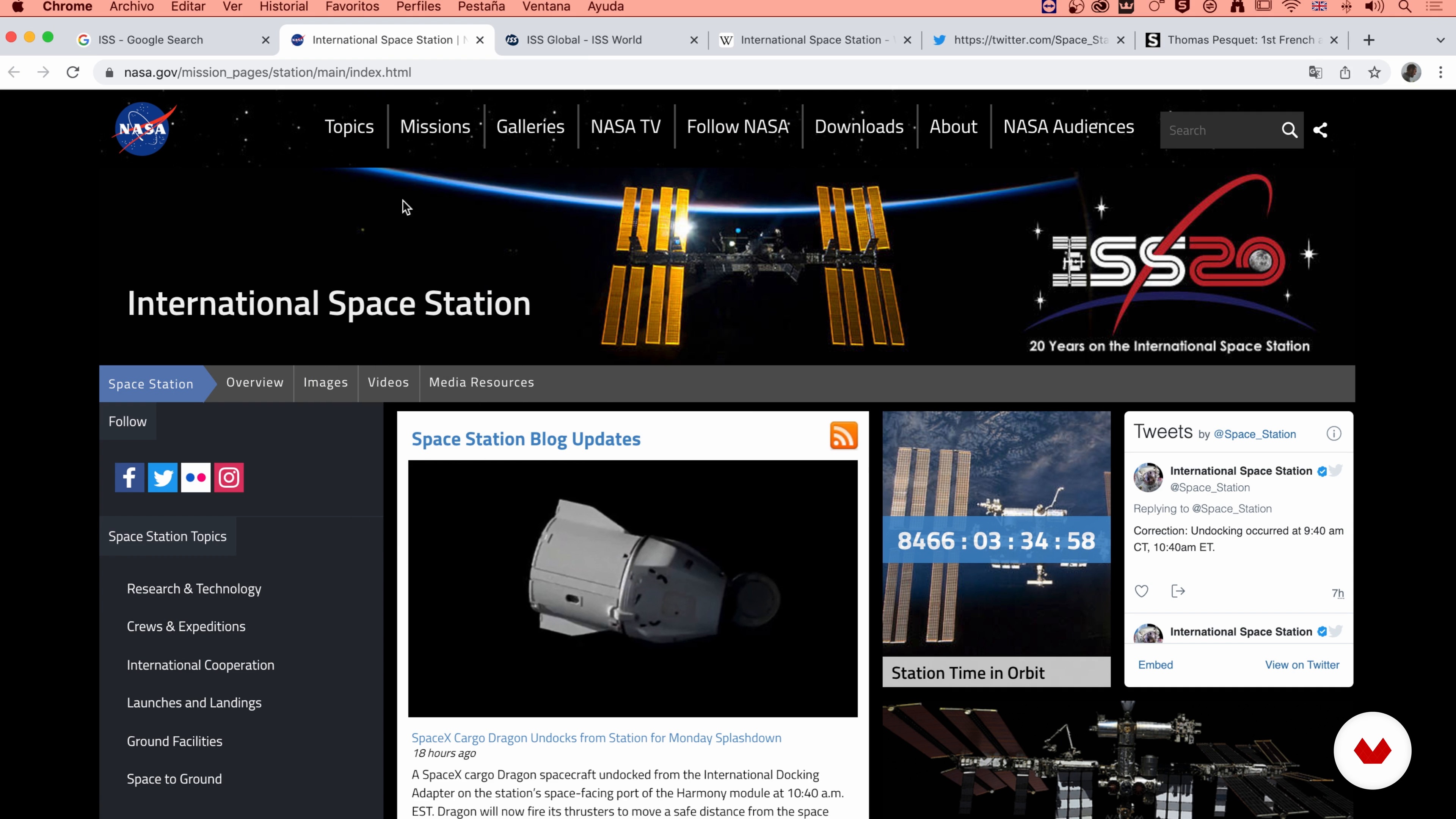Open Space to Ground topic link
This screenshot has height=819, width=1456.
pos(174,780)
